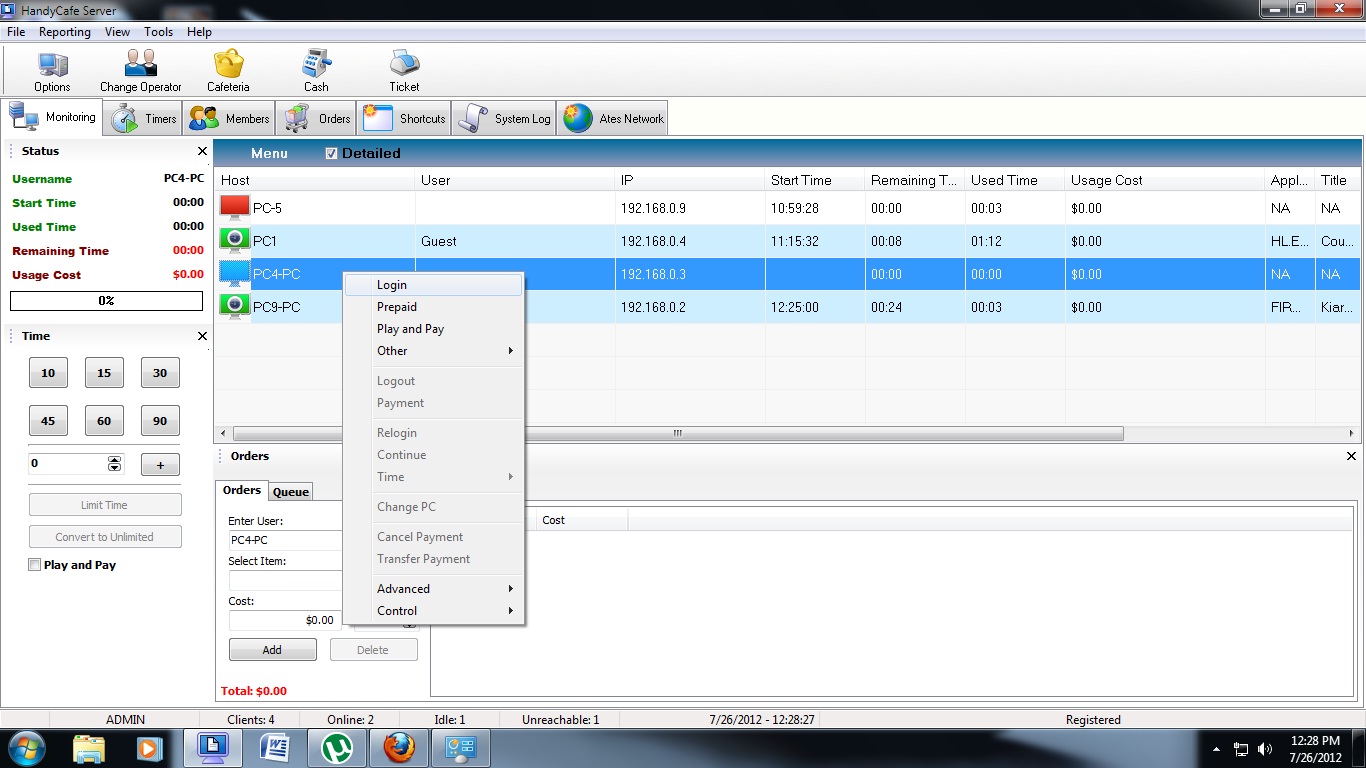Screen dimensions: 1366x768
Task: Expand the Advanced submenu
Action: click(434, 589)
